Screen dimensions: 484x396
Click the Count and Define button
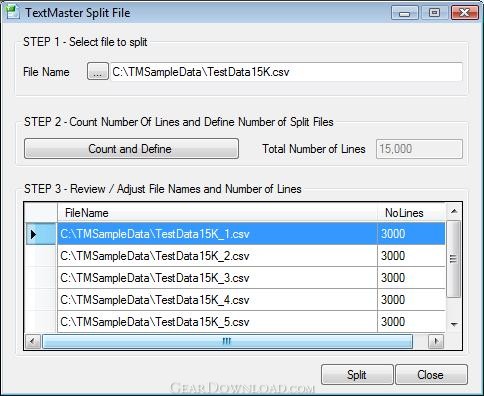[131, 149]
